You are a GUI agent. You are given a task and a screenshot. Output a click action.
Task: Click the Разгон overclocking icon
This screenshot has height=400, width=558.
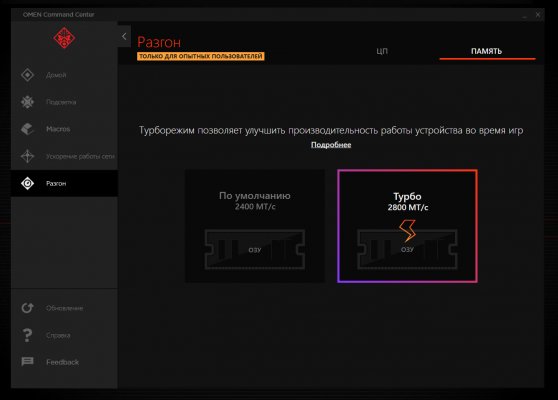tap(27, 183)
